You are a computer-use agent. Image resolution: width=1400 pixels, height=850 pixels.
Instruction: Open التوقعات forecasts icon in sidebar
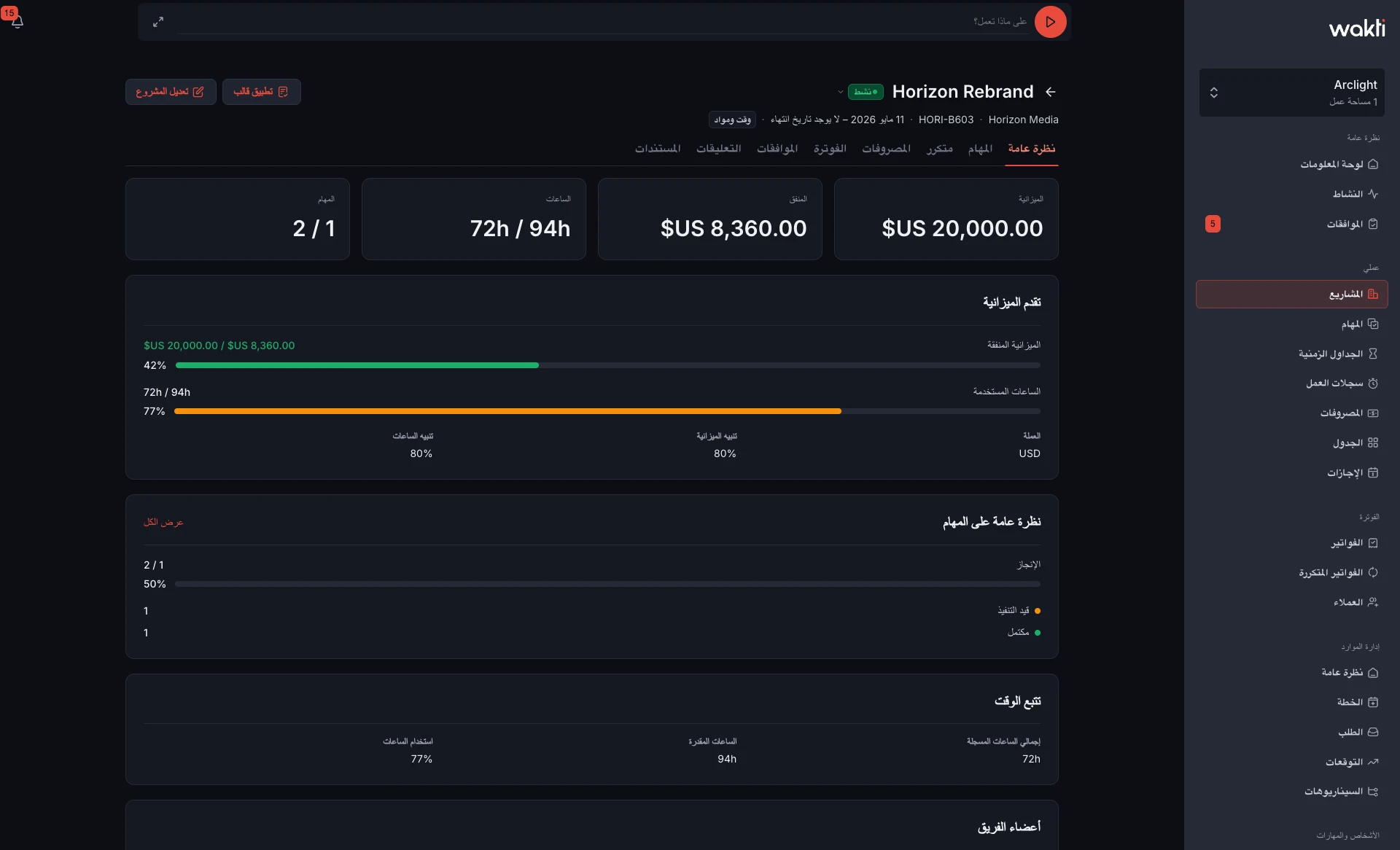pyautogui.click(x=1373, y=762)
